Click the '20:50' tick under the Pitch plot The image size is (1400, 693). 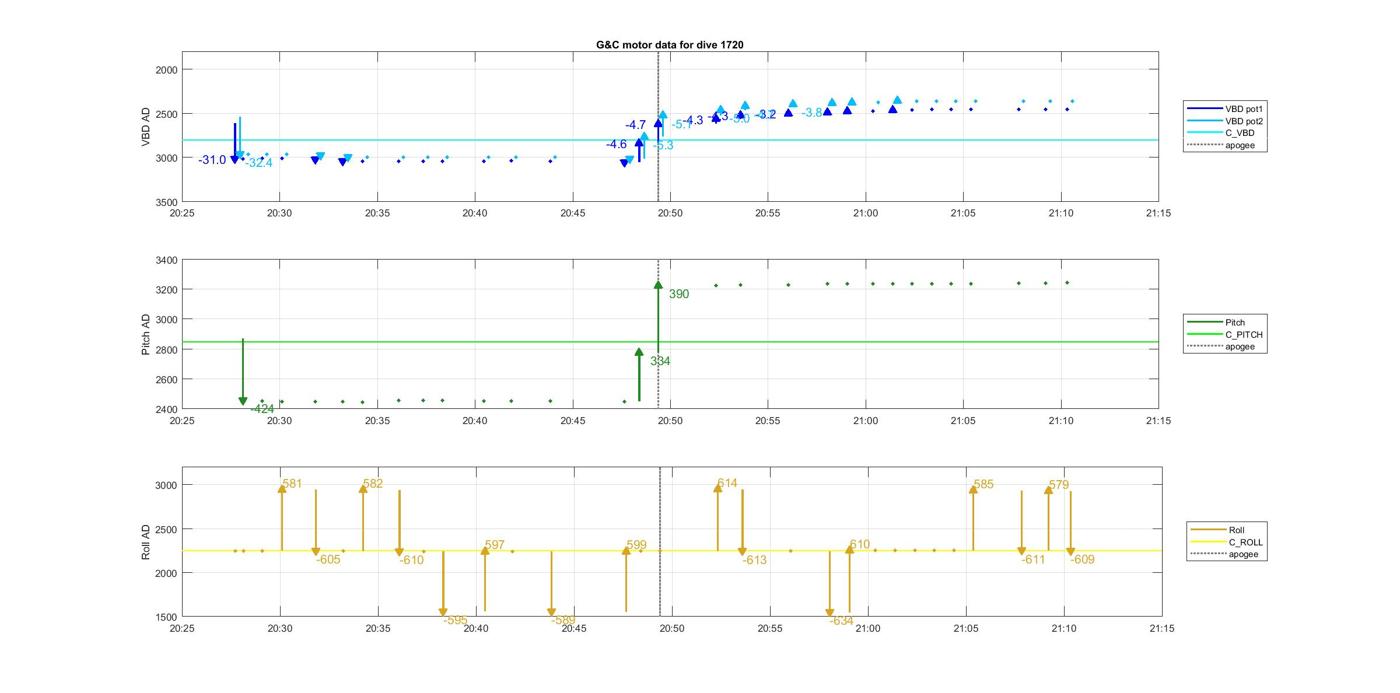click(670, 421)
